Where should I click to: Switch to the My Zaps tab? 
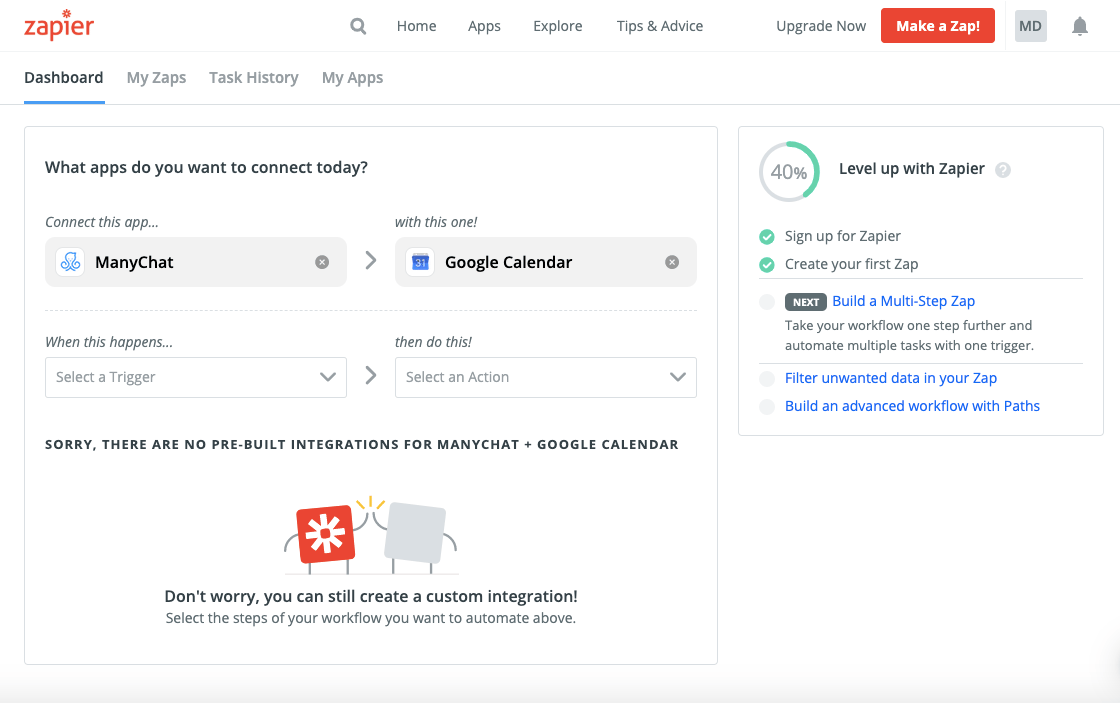156,78
